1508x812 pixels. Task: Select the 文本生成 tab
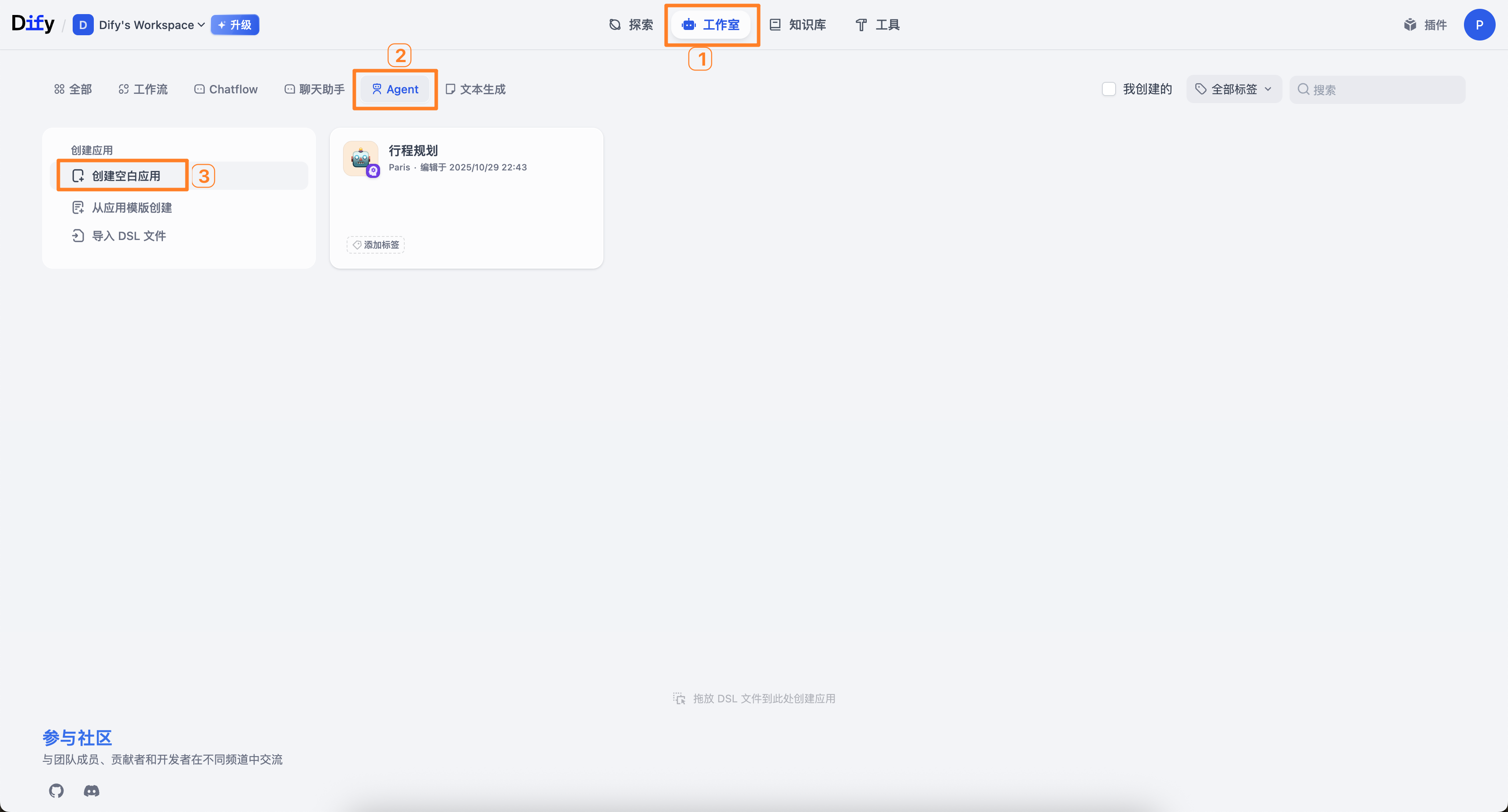coord(475,89)
